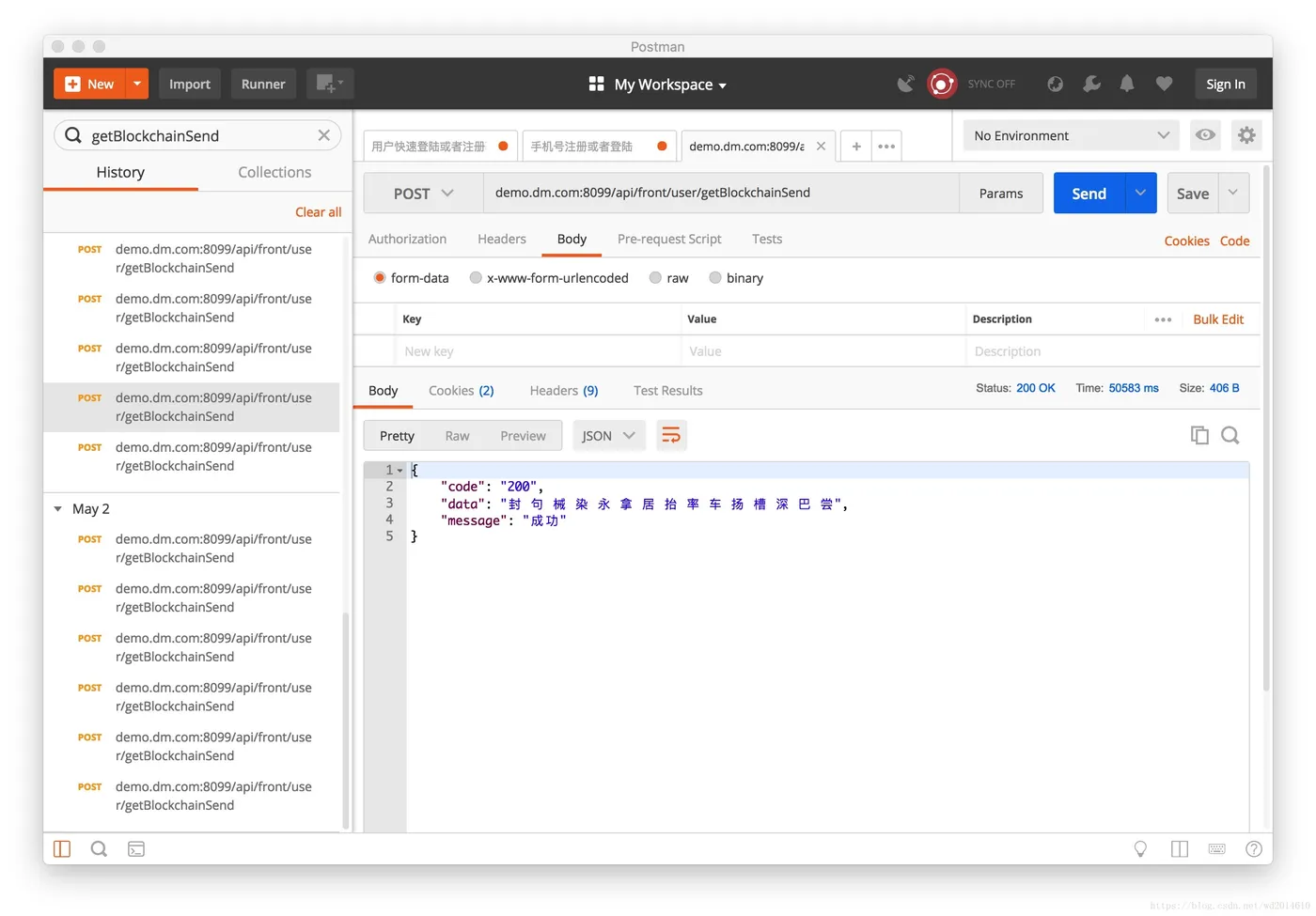Open keyboard shortcuts icon

[1216, 849]
